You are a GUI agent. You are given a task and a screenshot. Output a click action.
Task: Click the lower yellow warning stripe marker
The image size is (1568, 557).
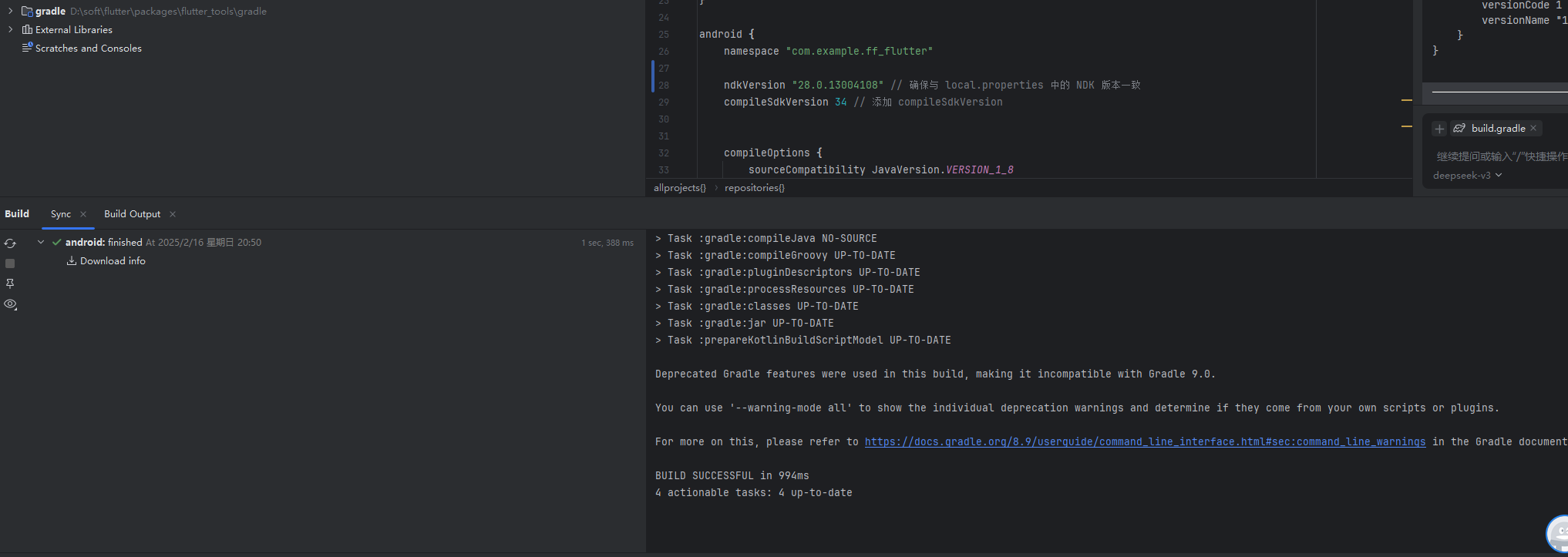[x=1406, y=126]
